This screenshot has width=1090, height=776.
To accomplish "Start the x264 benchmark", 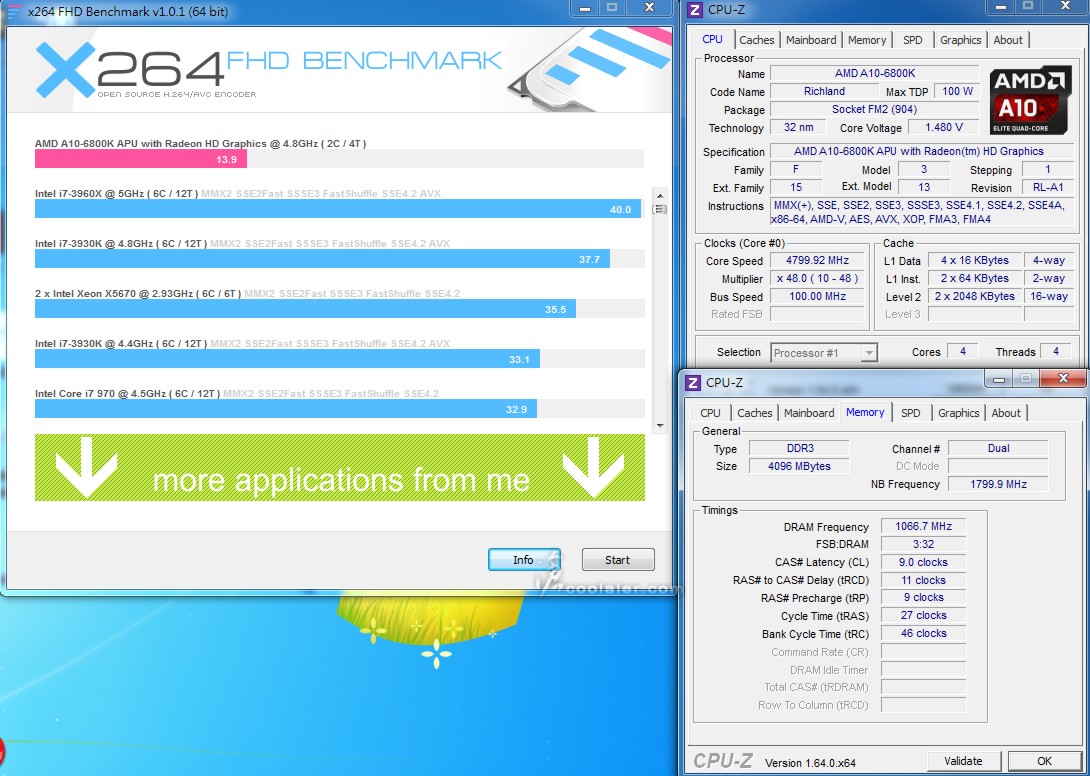I will 618,560.
